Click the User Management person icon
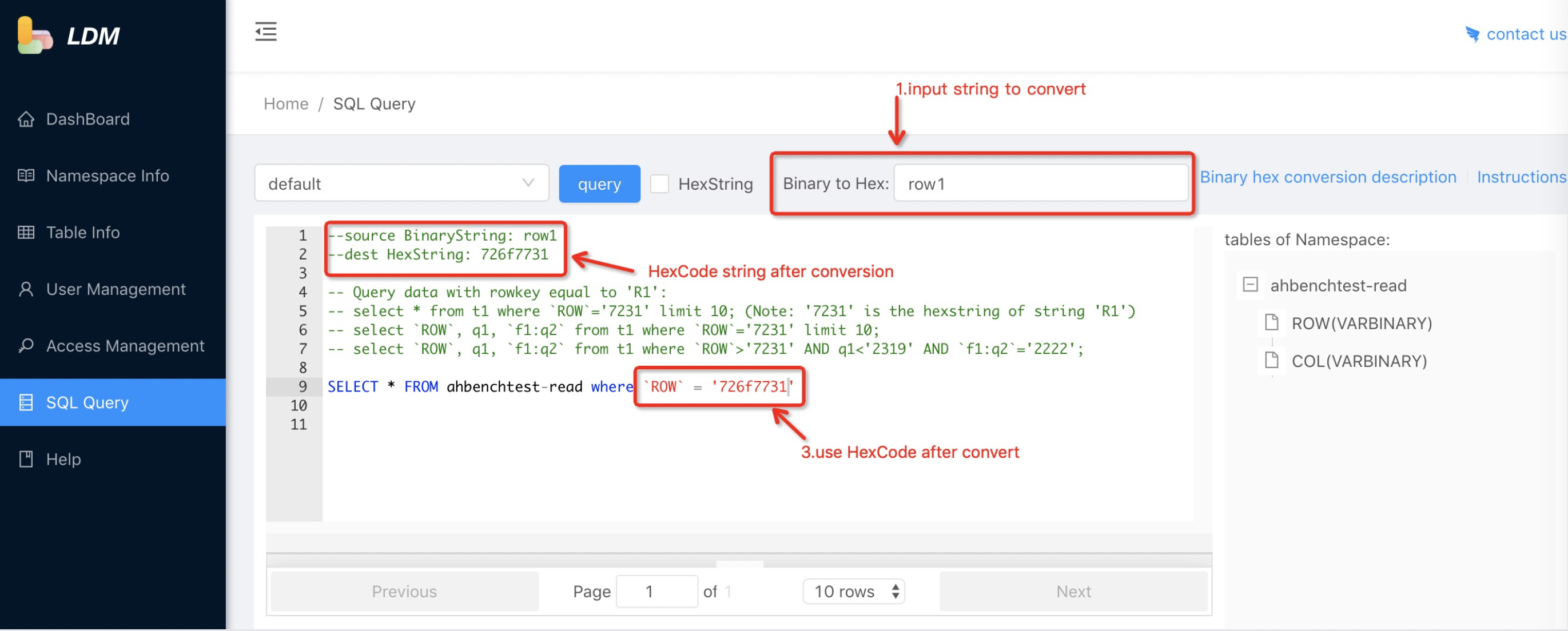1568x631 pixels. pyautogui.click(x=26, y=289)
